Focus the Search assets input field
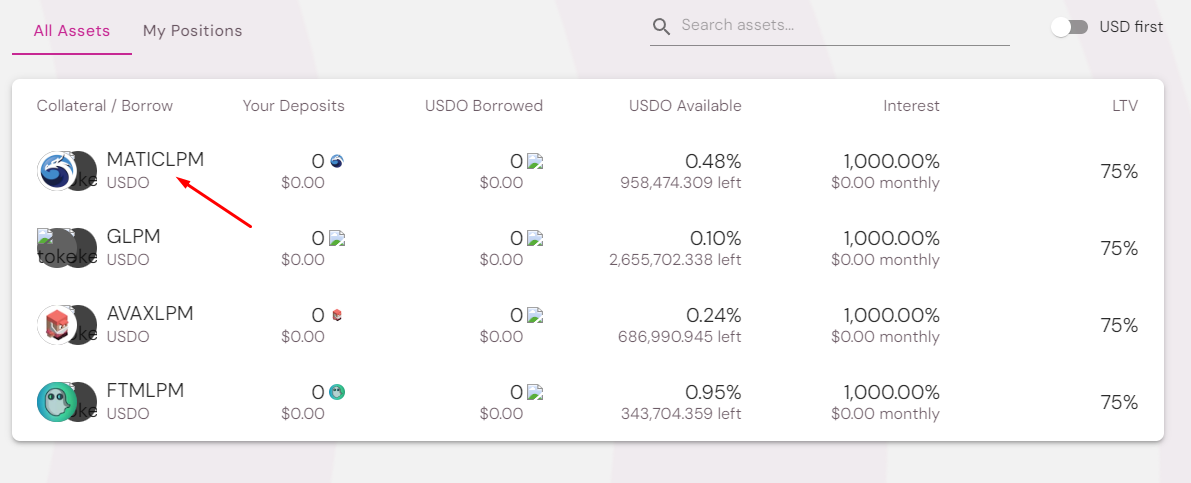This screenshot has width=1191, height=483. pyautogui.click(x=840, y=25)
